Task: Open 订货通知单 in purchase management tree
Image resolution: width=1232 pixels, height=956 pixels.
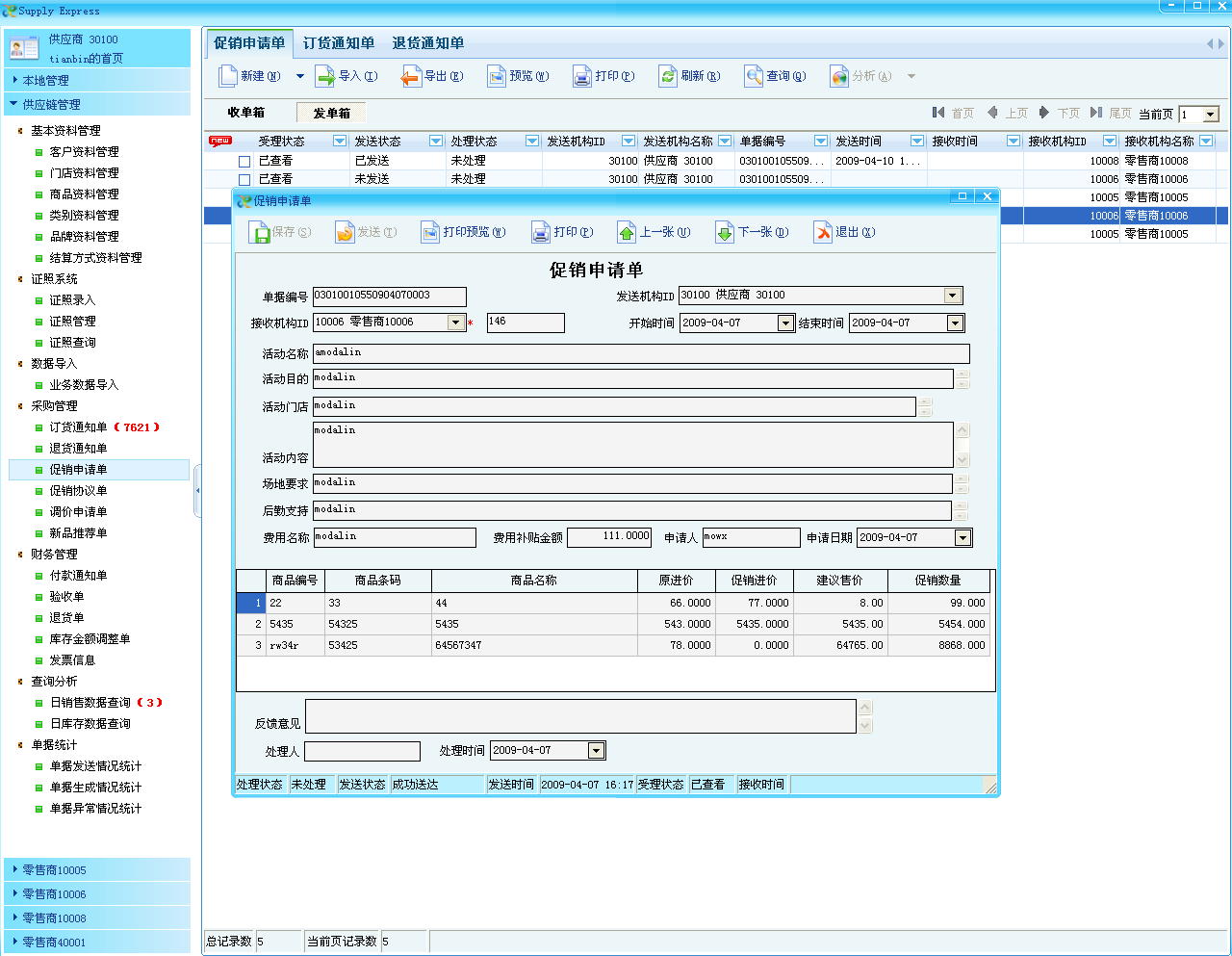Action: pos(78,427)
